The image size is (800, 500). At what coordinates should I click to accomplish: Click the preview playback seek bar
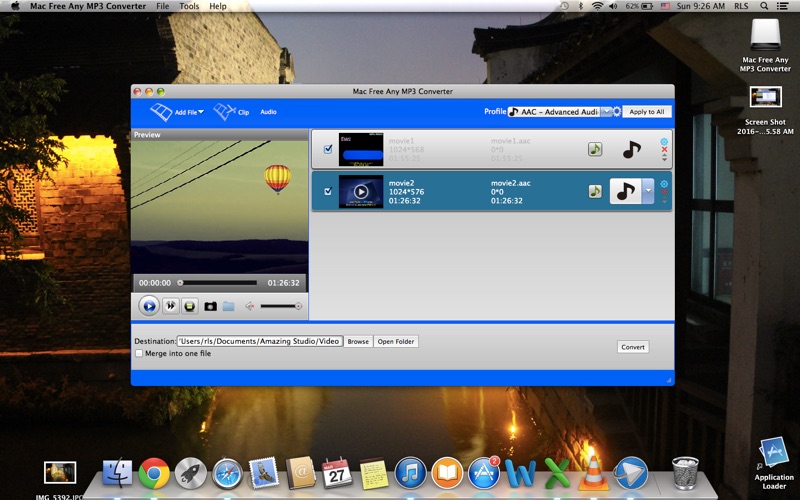(218, 283)
